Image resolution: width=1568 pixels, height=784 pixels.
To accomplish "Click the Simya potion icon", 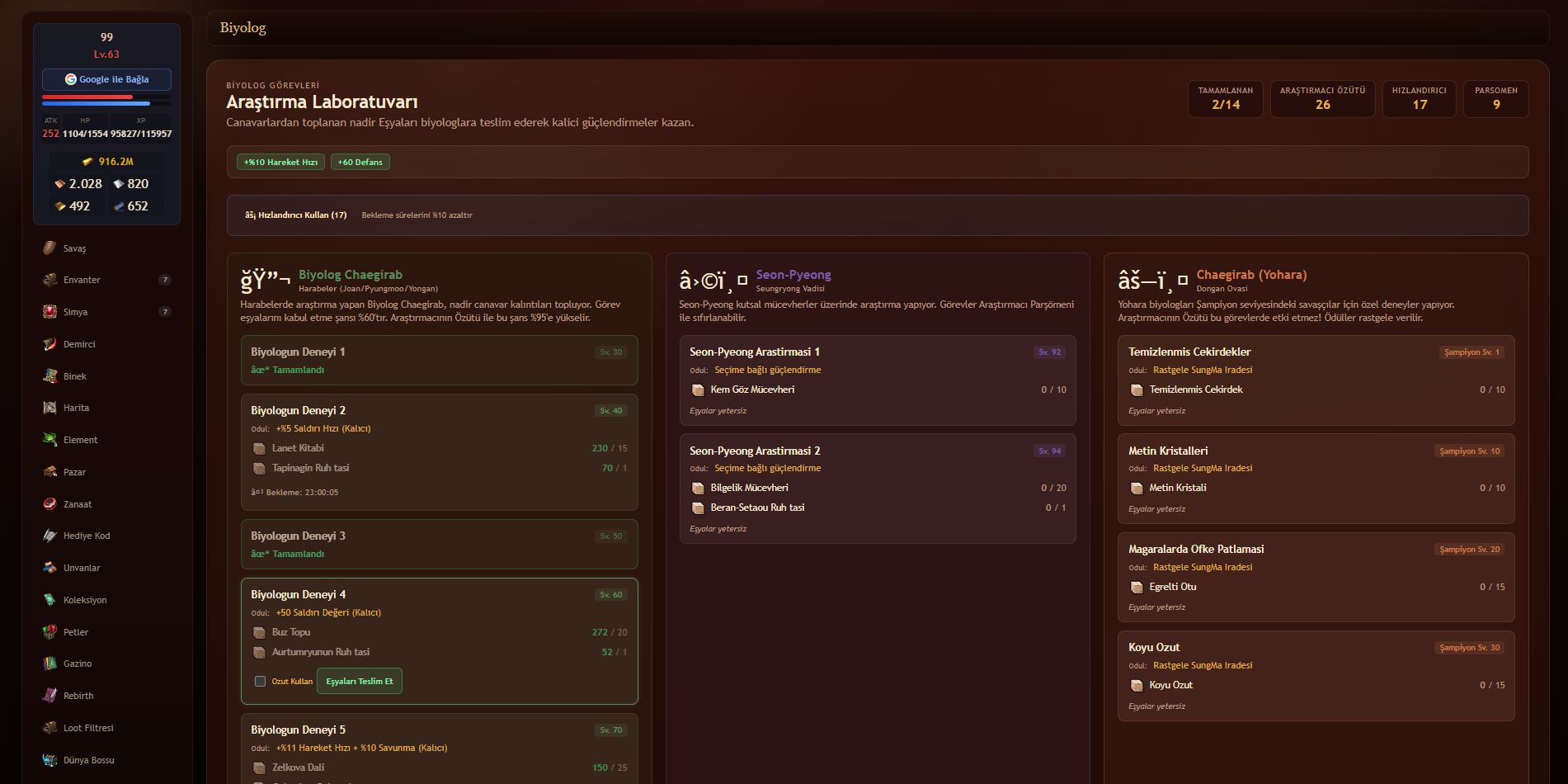I will coord(49,312).
